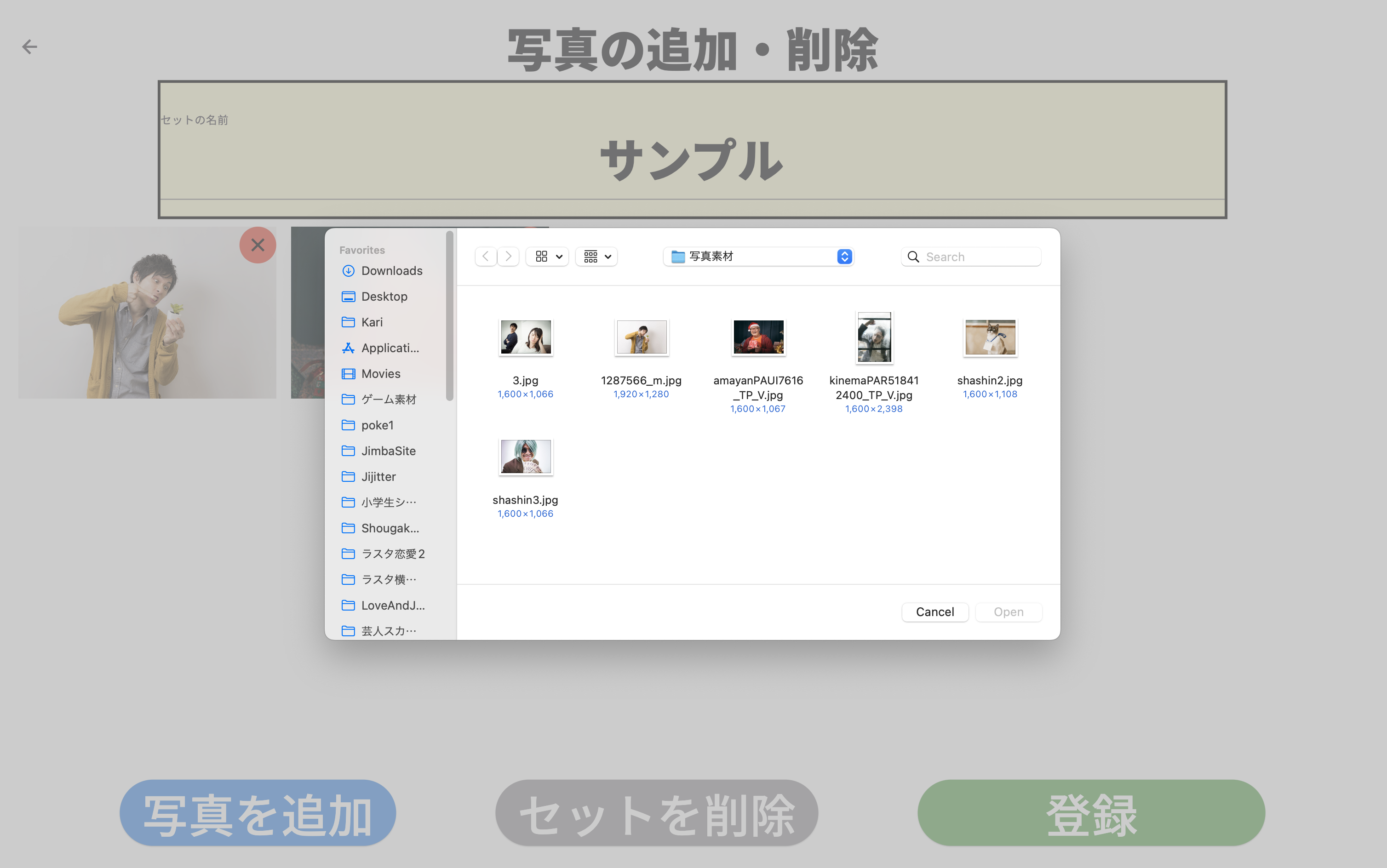Open the icon view mode dropdown
The image size is (1387, 868).
pos(548,257)
